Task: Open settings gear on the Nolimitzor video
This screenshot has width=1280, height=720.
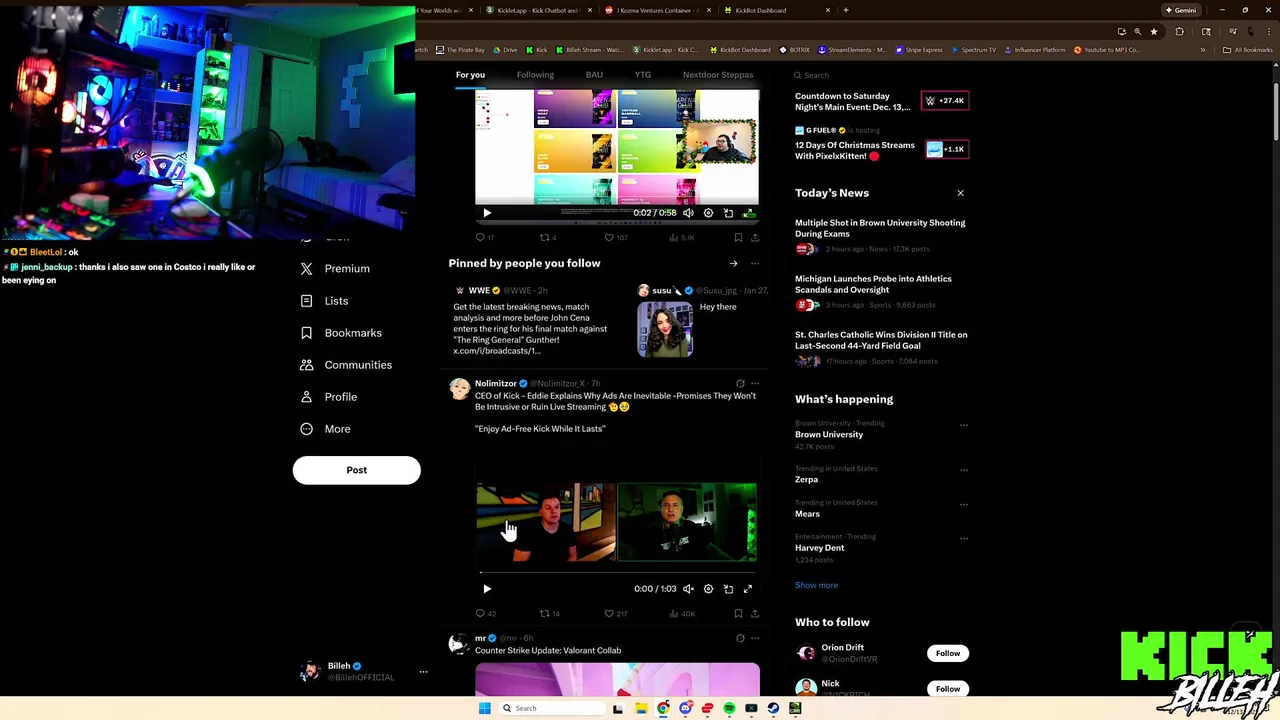Action: coord(708,589)
